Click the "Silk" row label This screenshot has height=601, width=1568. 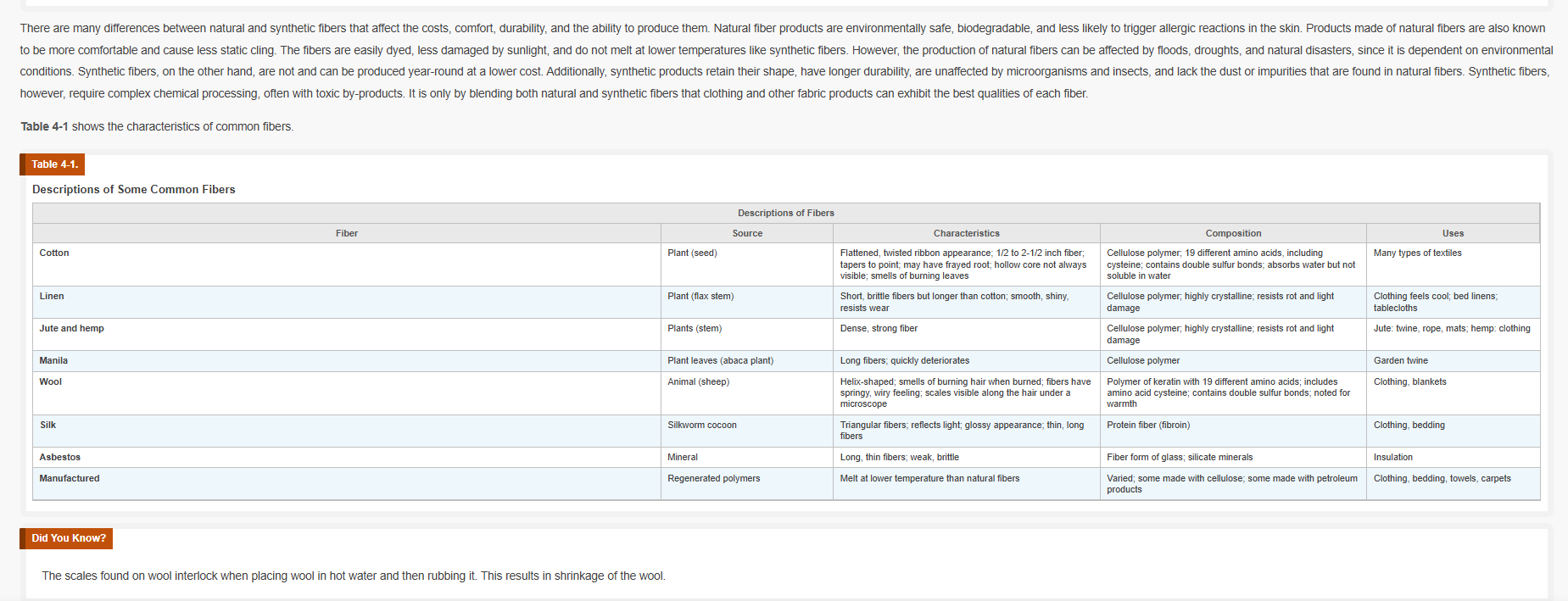47,425
